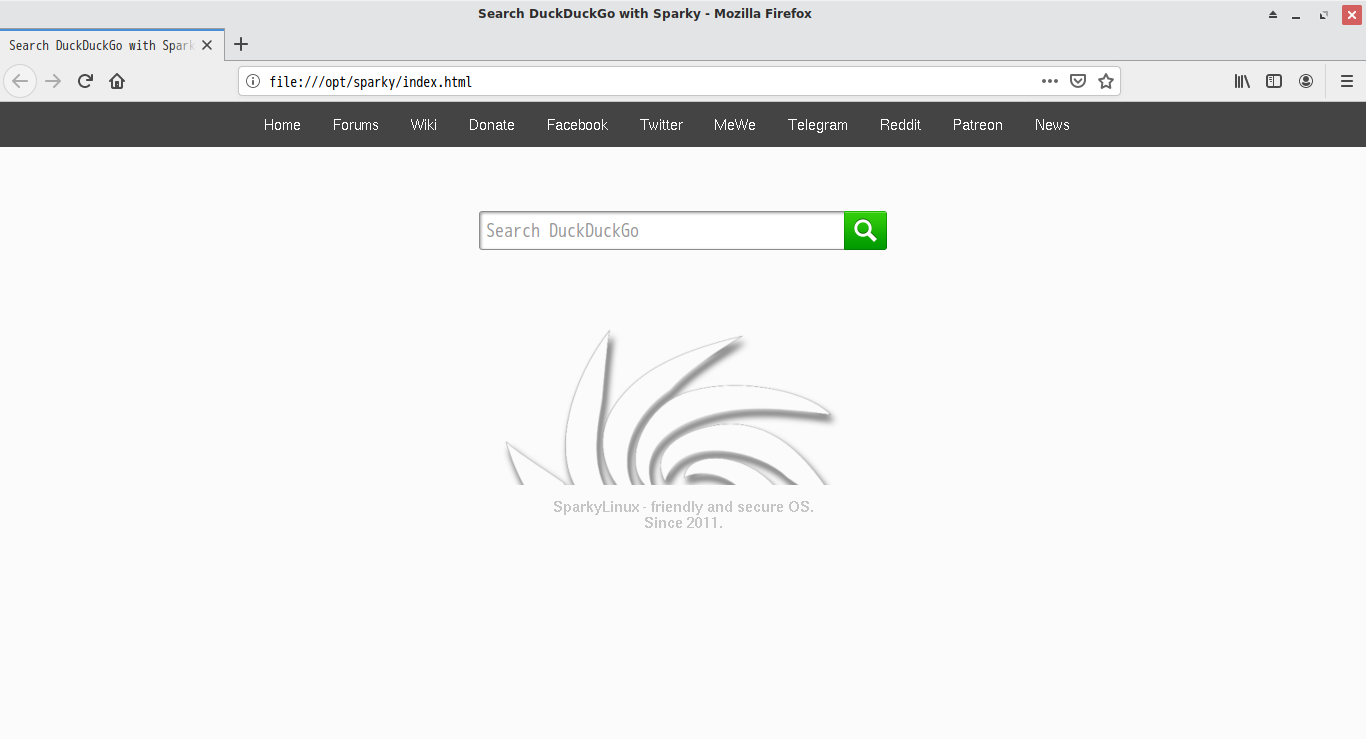The width and height of the screenshot is (1366, 739).
Task: Open the Firefox hamburger menu
Action: [x=1347, y=81]
